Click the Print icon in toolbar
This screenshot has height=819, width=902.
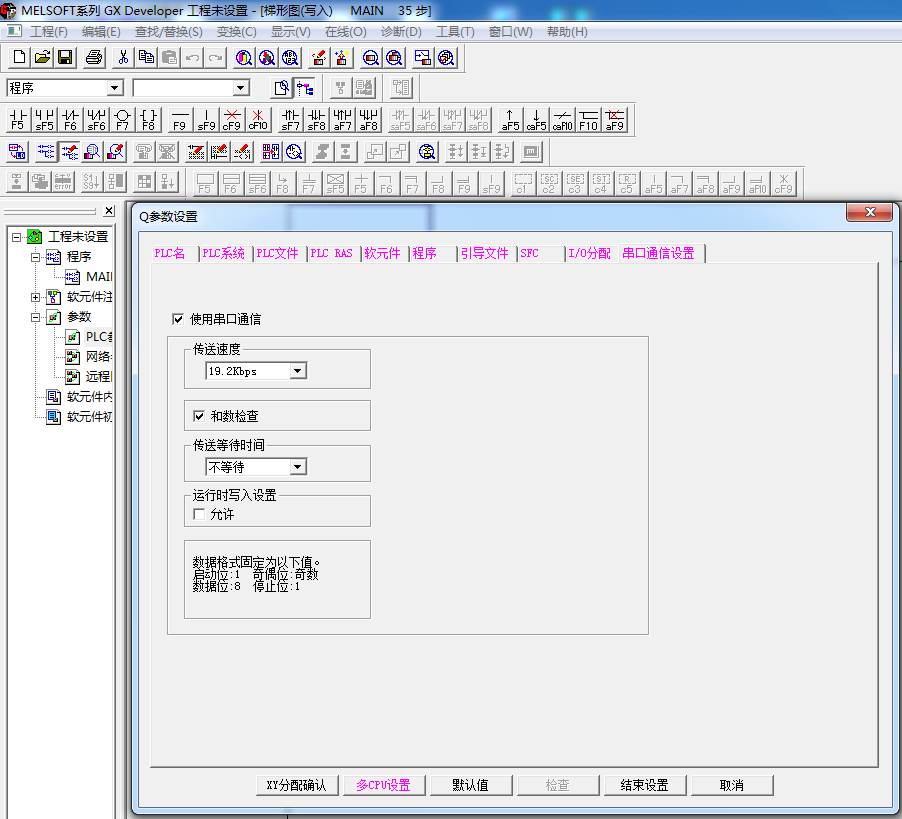point(94,58)
